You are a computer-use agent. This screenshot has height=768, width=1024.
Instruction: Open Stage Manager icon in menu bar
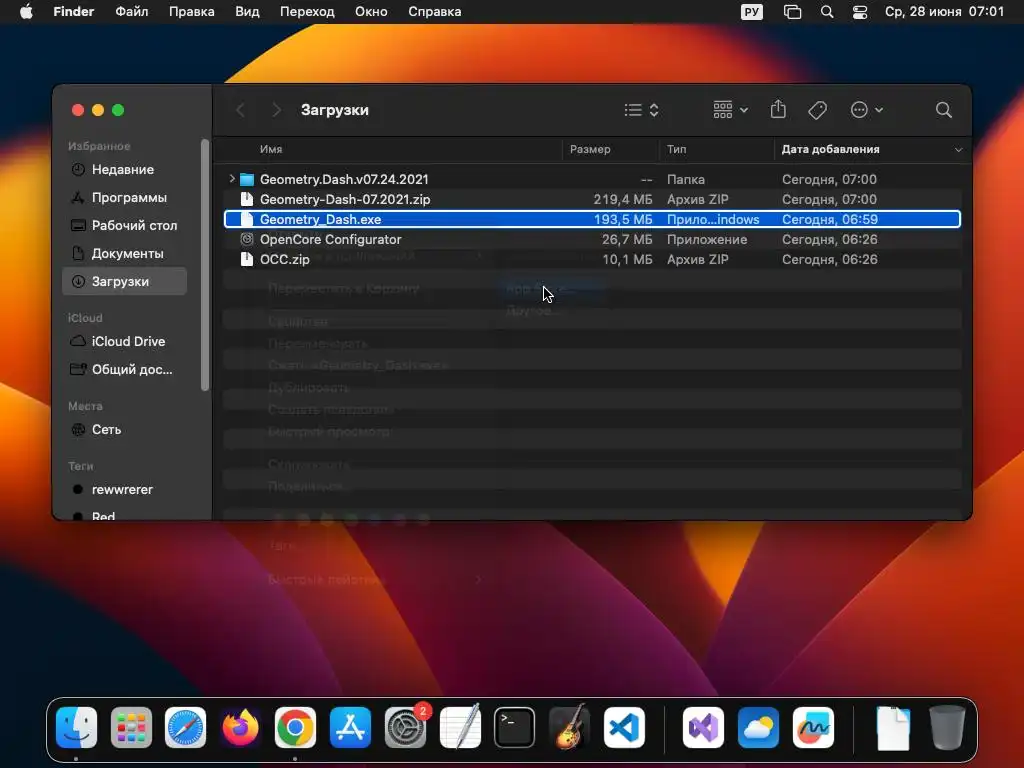point(792,12)
